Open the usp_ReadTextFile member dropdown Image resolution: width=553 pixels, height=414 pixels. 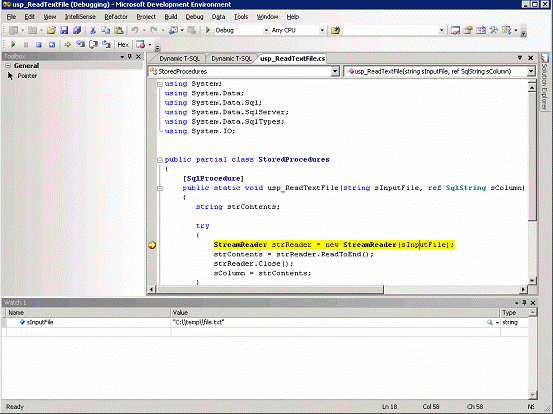coord(531,71)
